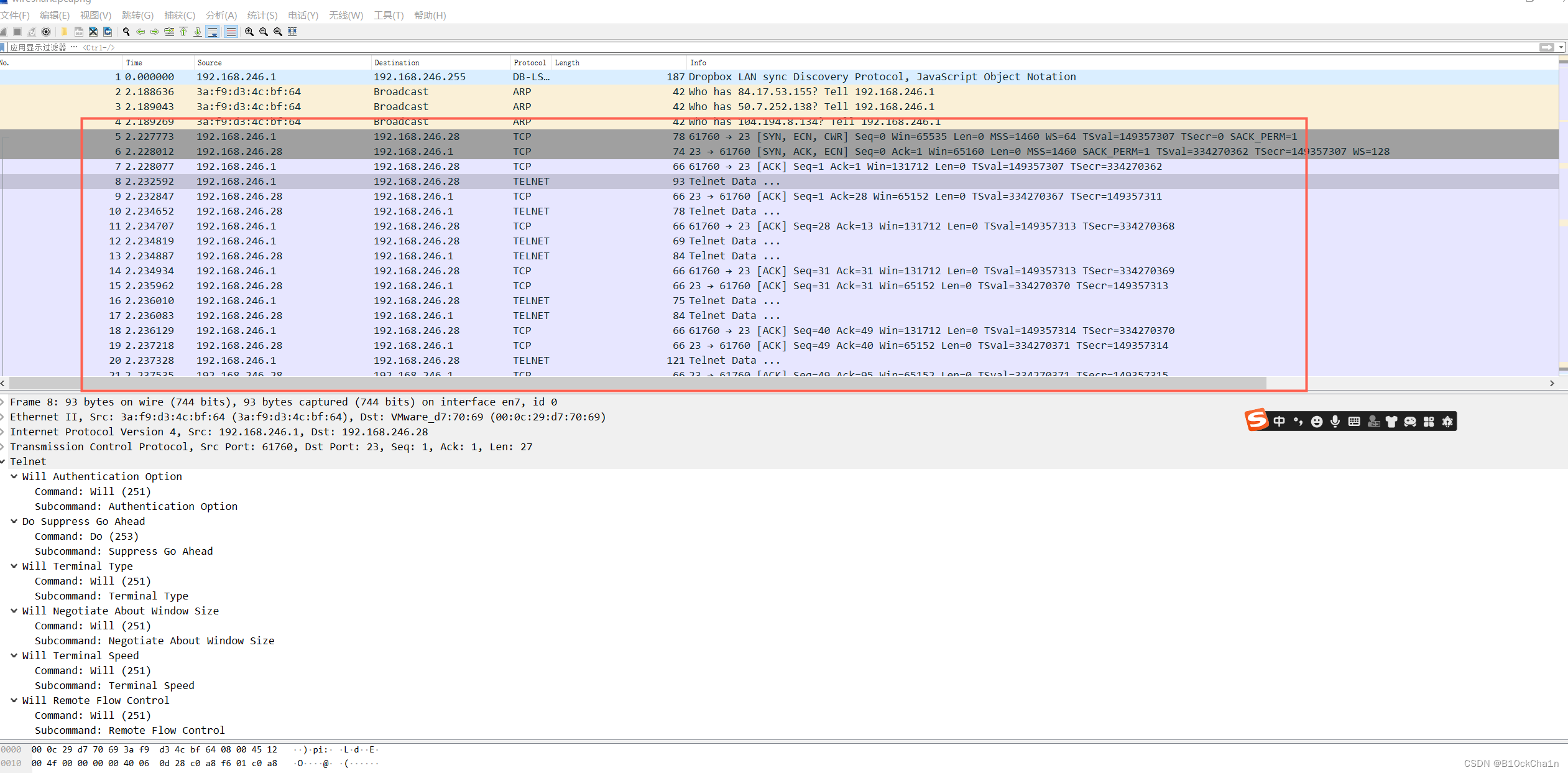The image size is (1568, 773).
Task: Click the go forward green arrow
Action: pos(155,32)
